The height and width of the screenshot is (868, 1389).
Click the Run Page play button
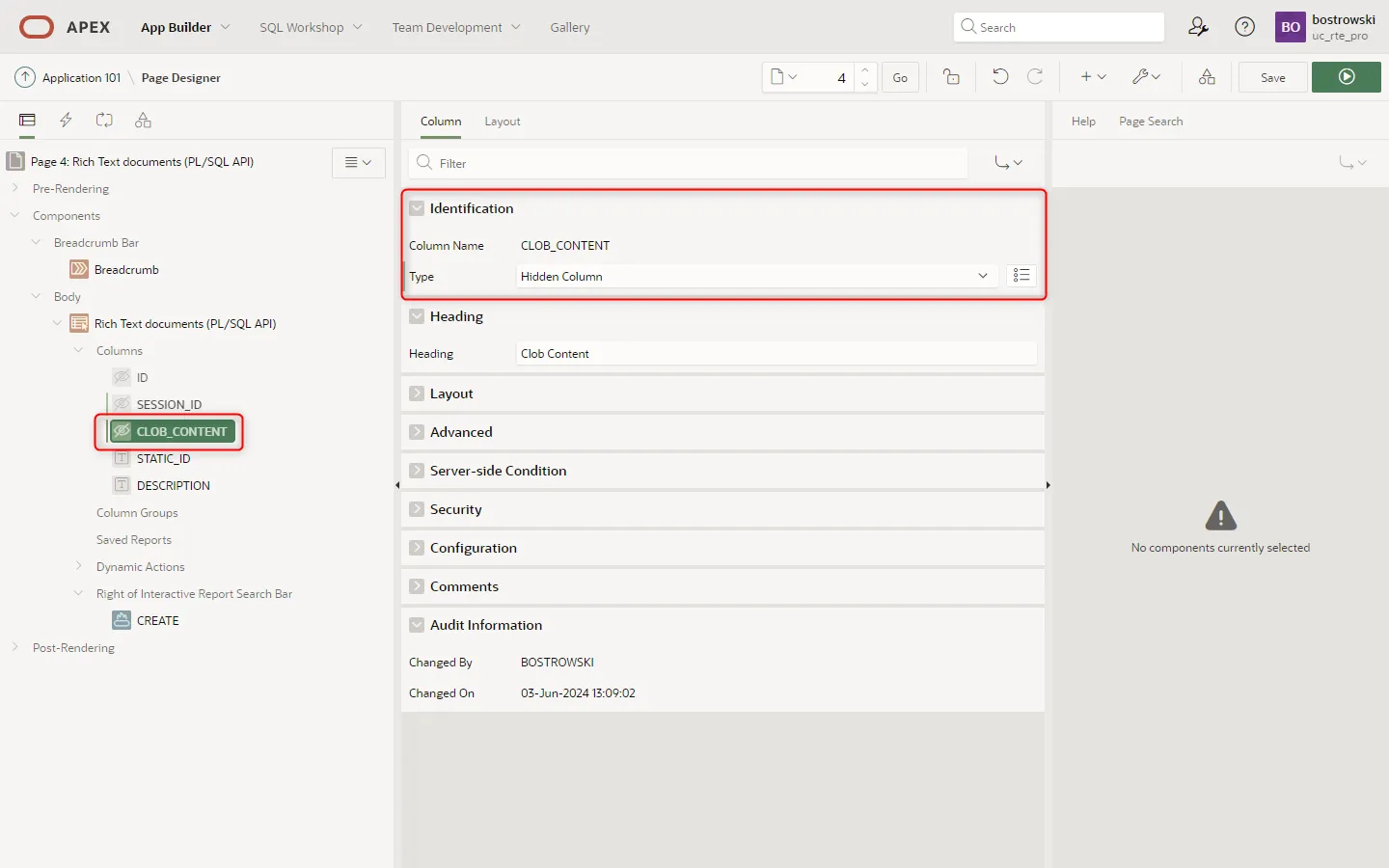point(1347,77)
